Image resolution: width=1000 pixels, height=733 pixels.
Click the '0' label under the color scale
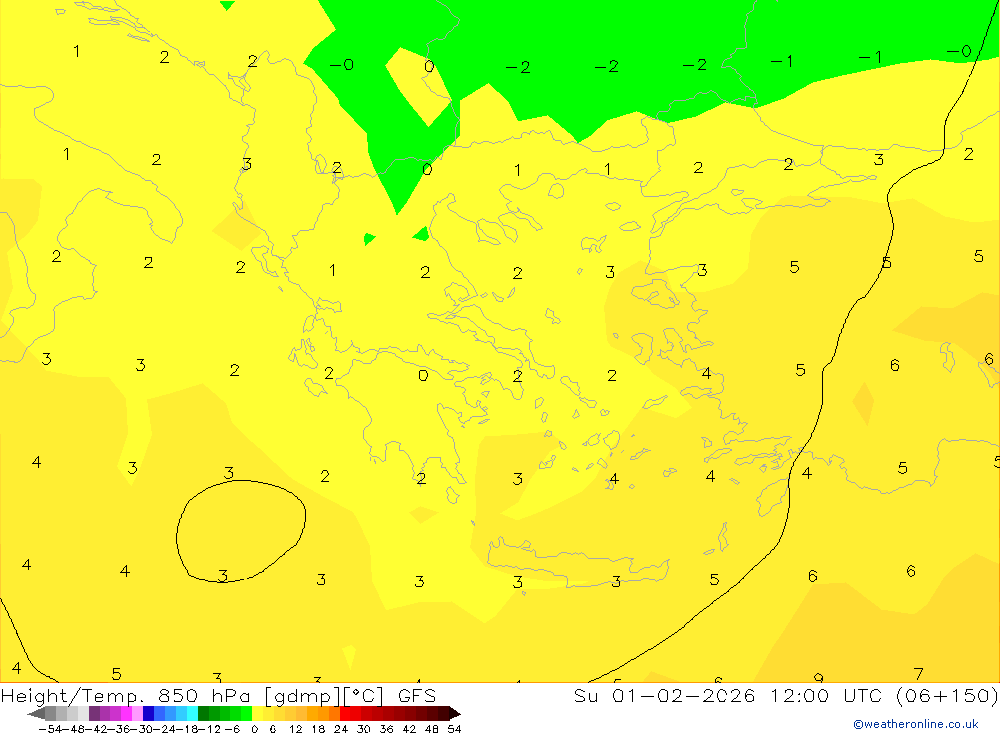254,729
